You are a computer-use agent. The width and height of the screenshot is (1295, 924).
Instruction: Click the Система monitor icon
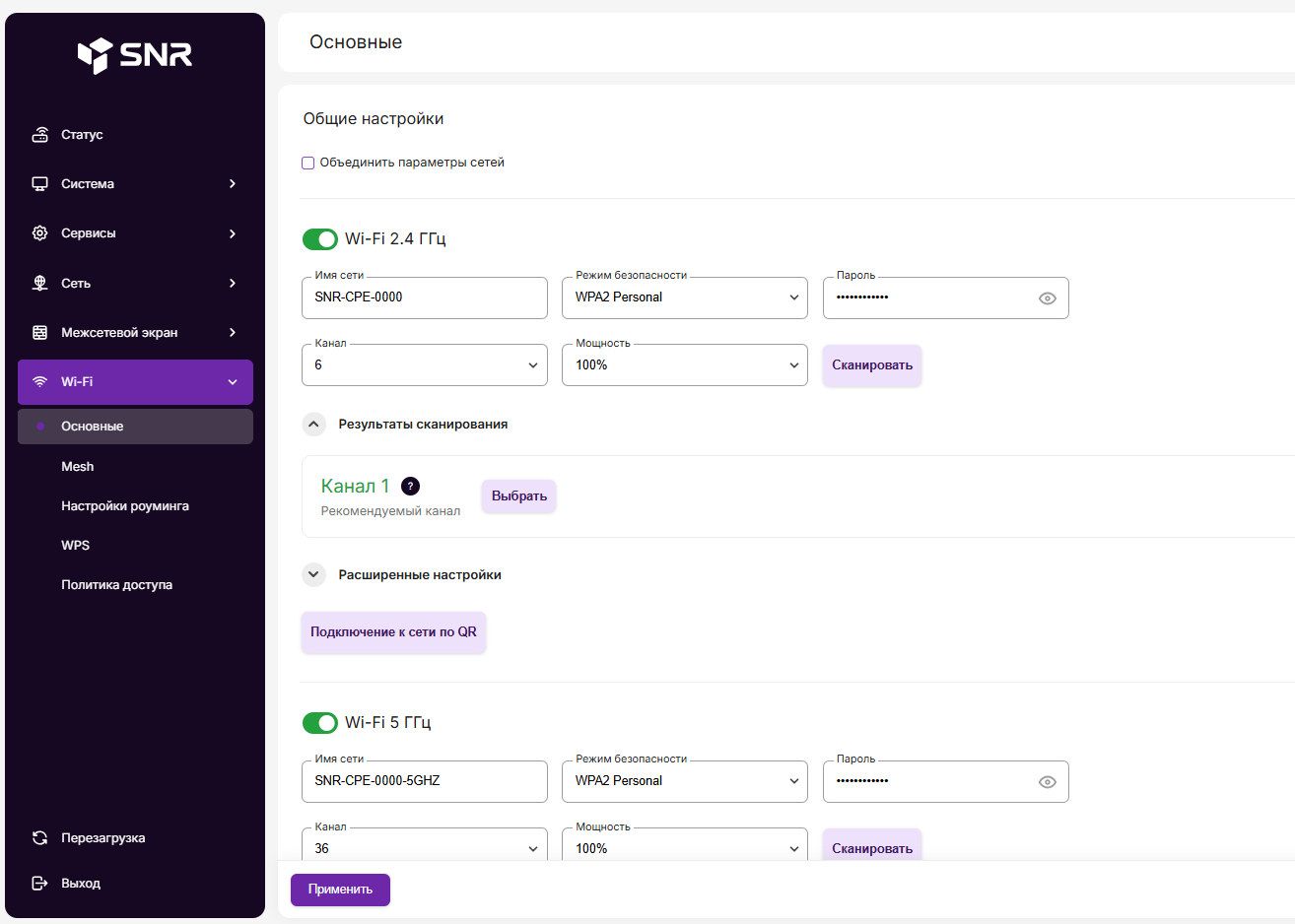[x=40, y=184]
